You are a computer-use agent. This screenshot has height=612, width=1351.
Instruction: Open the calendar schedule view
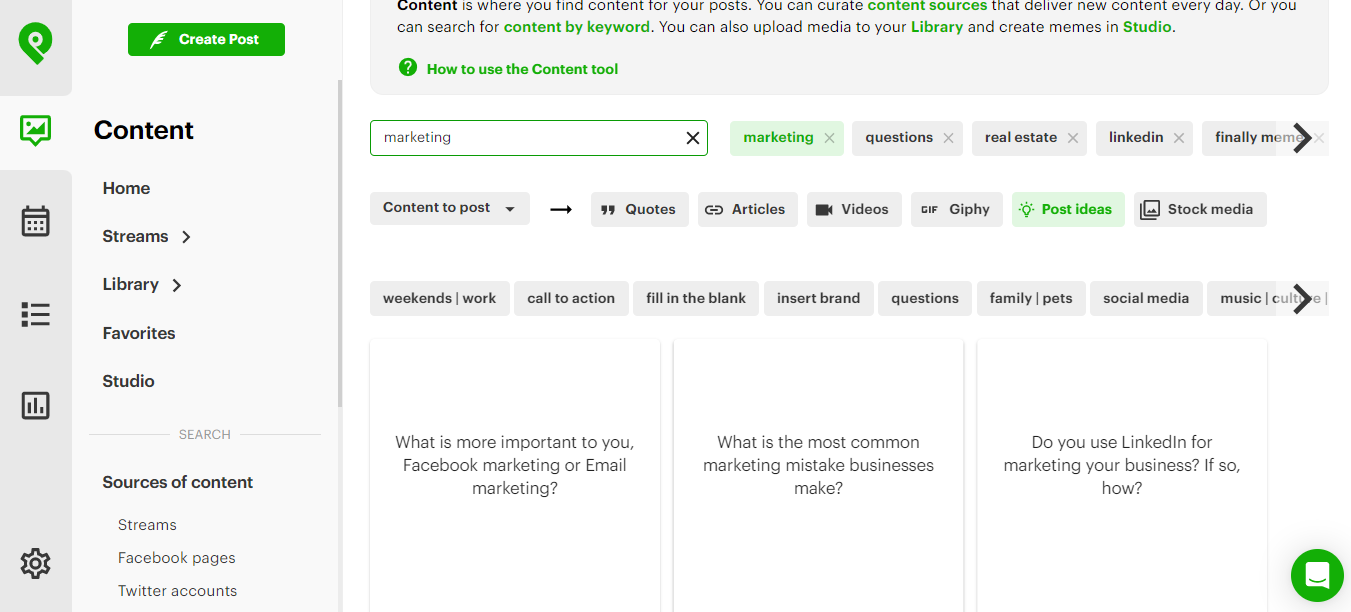[36, 222]
